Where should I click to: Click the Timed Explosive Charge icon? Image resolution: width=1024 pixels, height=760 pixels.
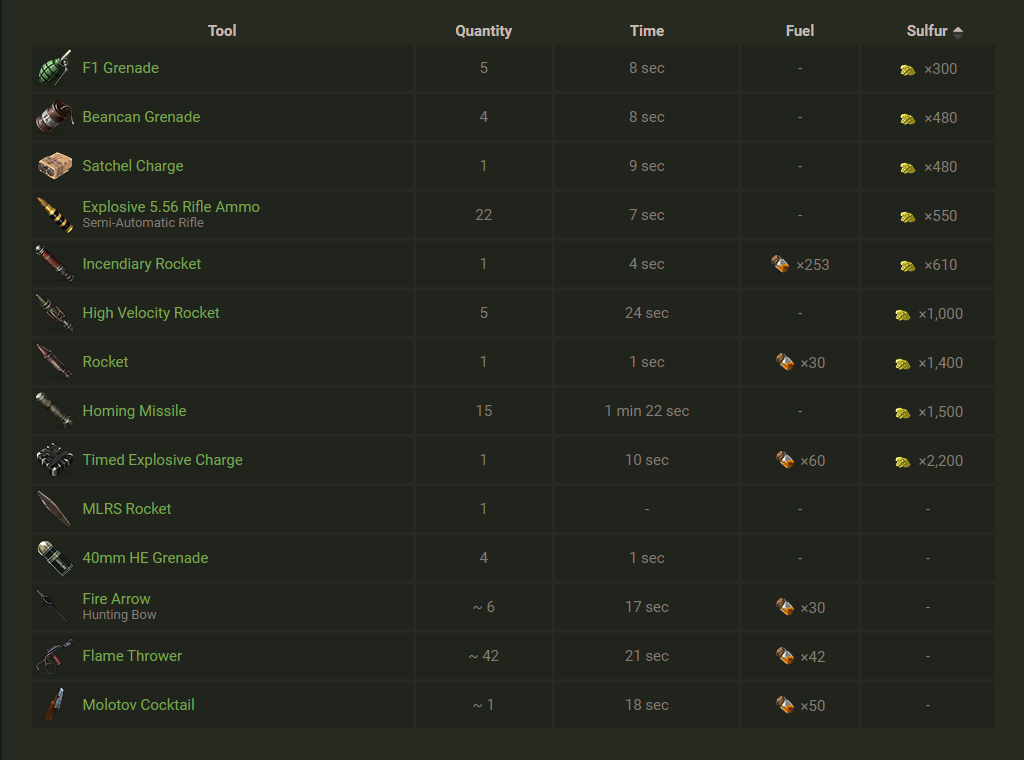[x=54, y=460]
